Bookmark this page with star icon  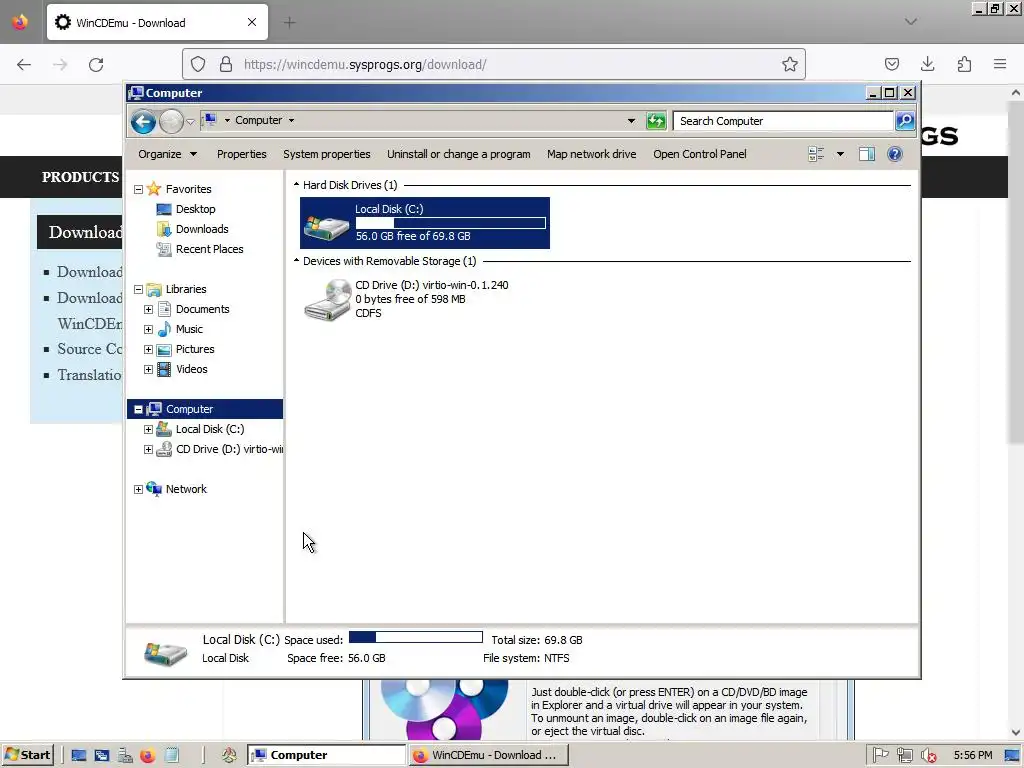click(x=790, y=64)
